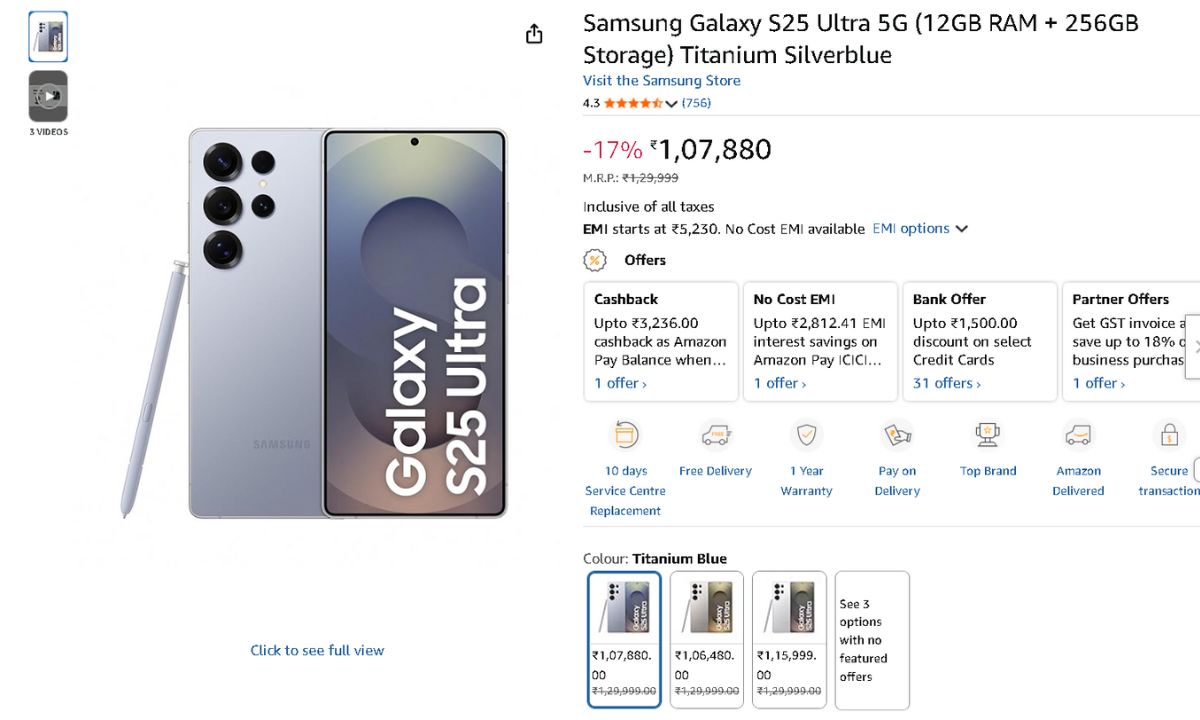Choose the ₹1,15,999 colour variant
The height and width of the screenshot is (720, 1200).
(x=789, y=639)
